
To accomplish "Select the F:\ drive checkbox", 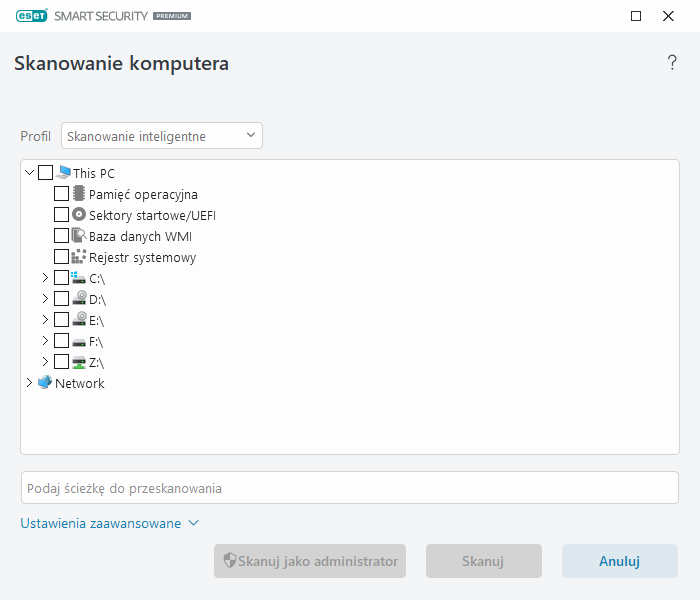I will click(x=61, y=341).
